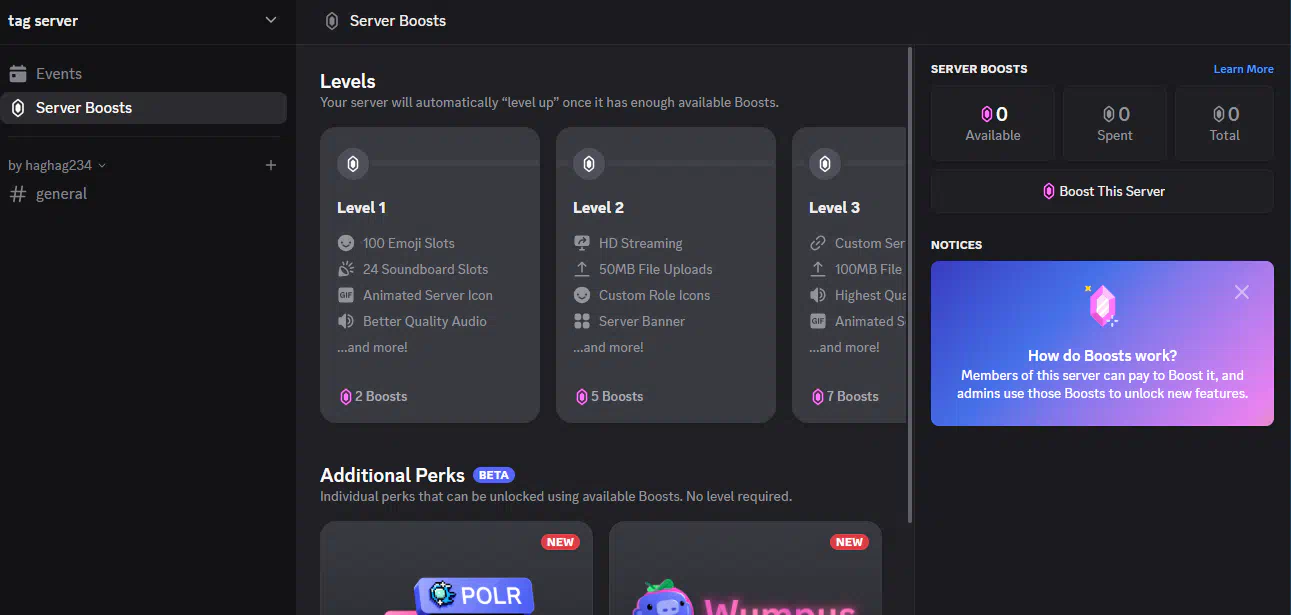The height and width of the screenshot is (615, 1291).
Task: Click the Spent boosts counter
Action: tap(1114, 123)
